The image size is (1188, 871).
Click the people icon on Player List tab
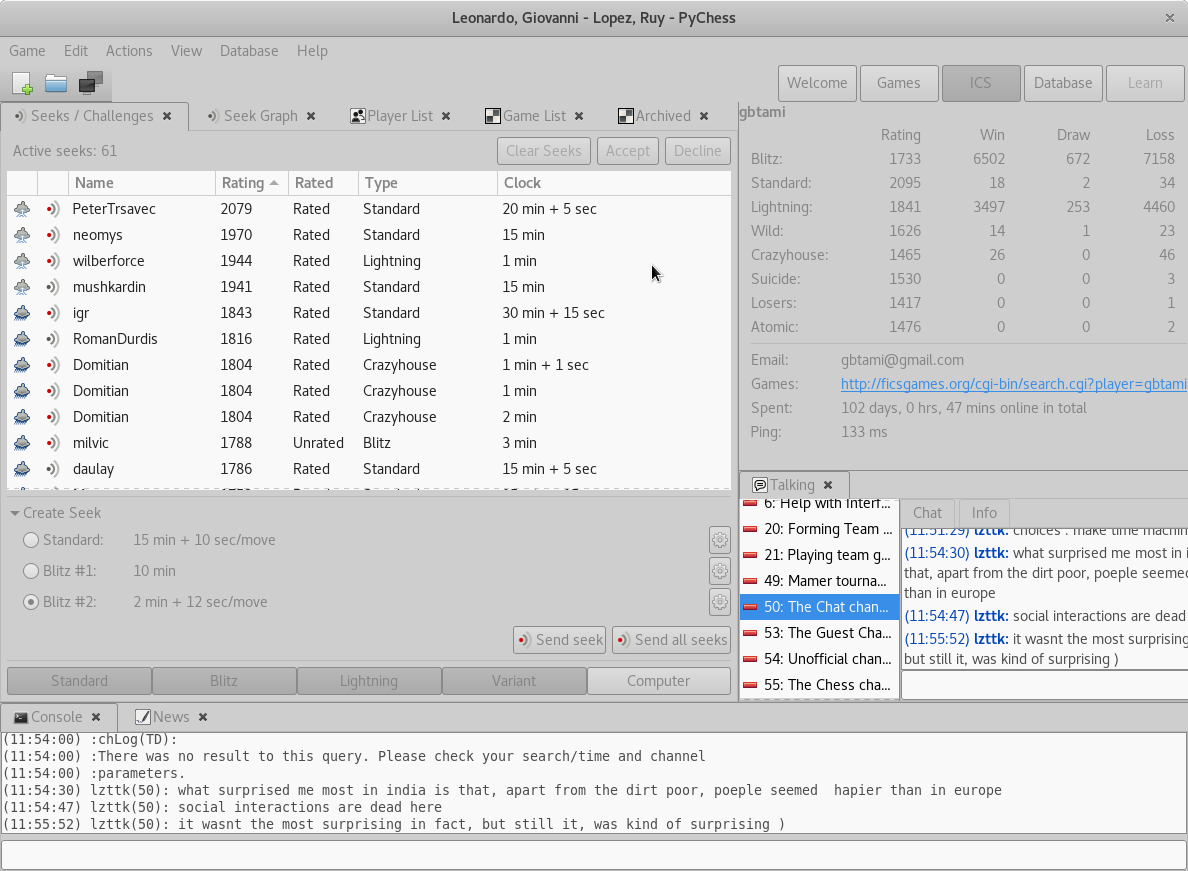pyautogui.click(x=357, y=115)
